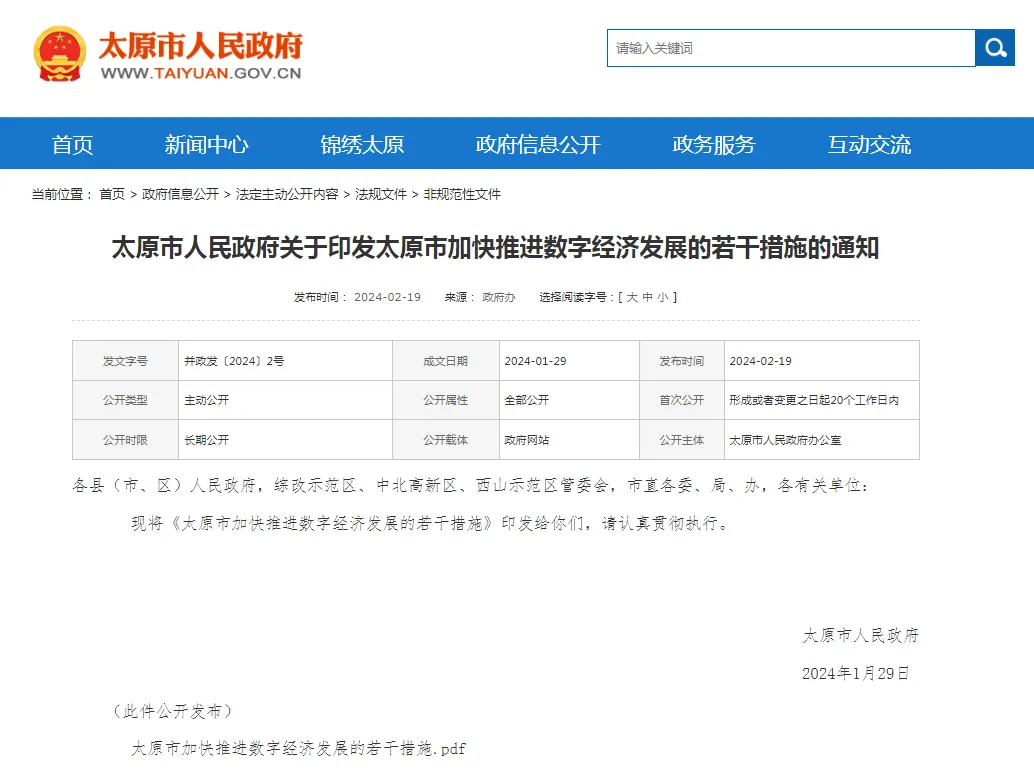Click the 太原市人民政府 site title text
Viewport: 1034px width, 775px height.
pos(200,46)
